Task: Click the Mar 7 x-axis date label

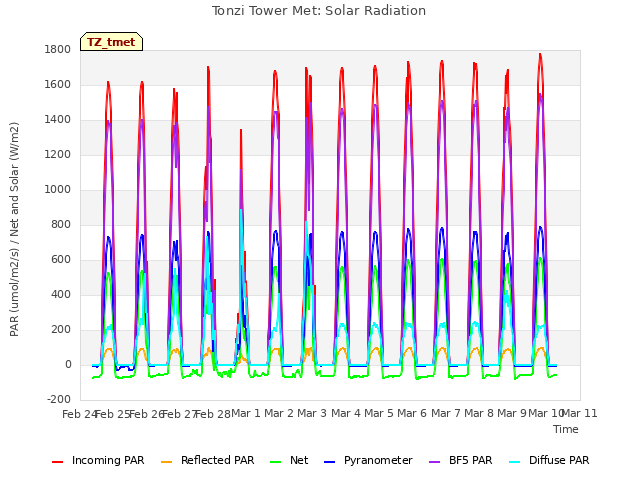Action: click(446, 413)
